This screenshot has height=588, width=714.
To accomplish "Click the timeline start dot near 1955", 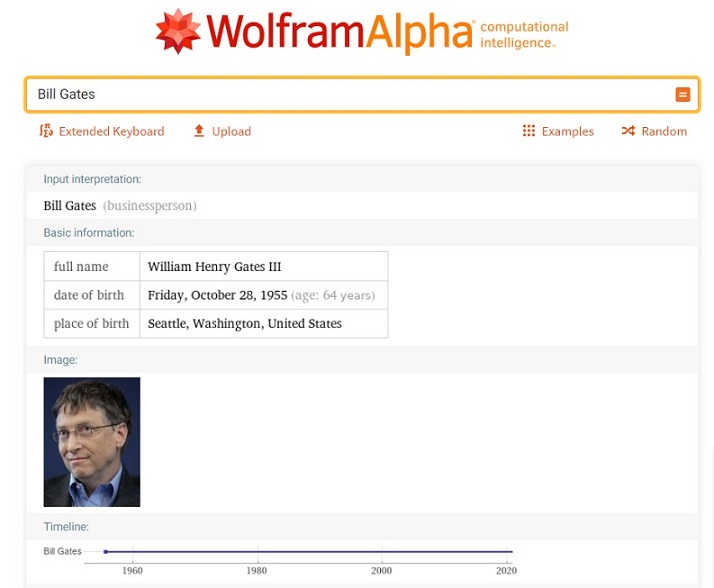I will (x=105, y=551).
